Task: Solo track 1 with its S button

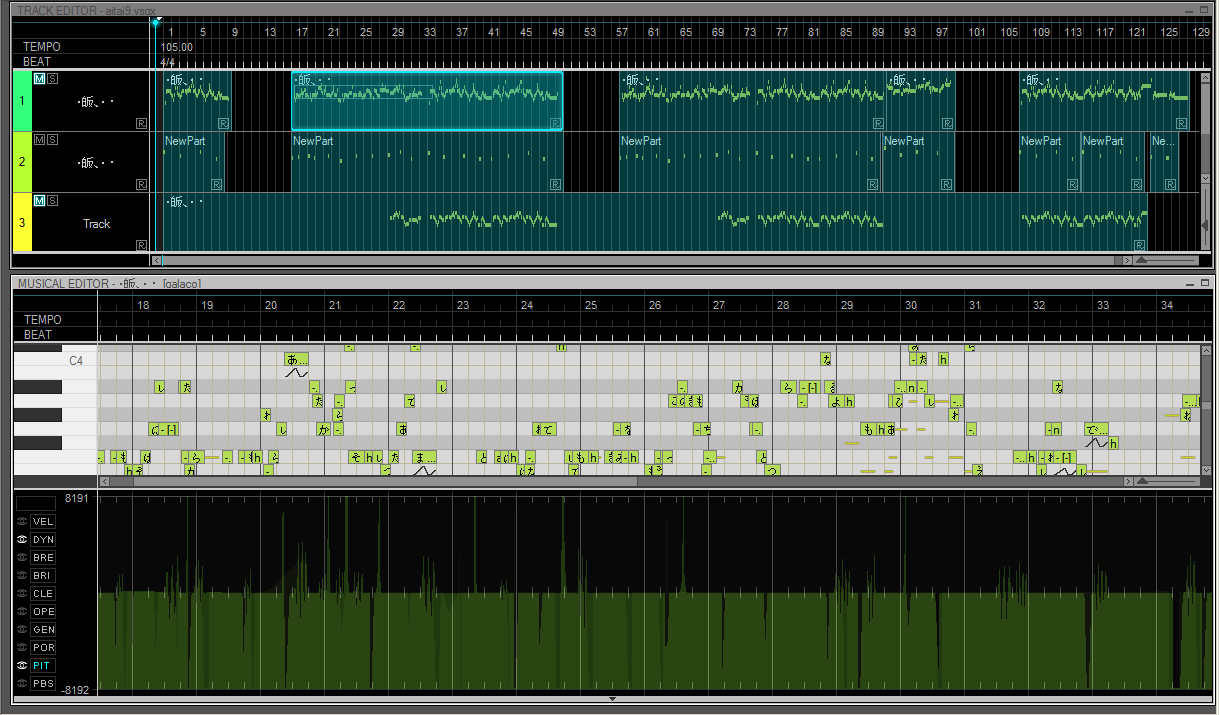Action: coord(52,78)
